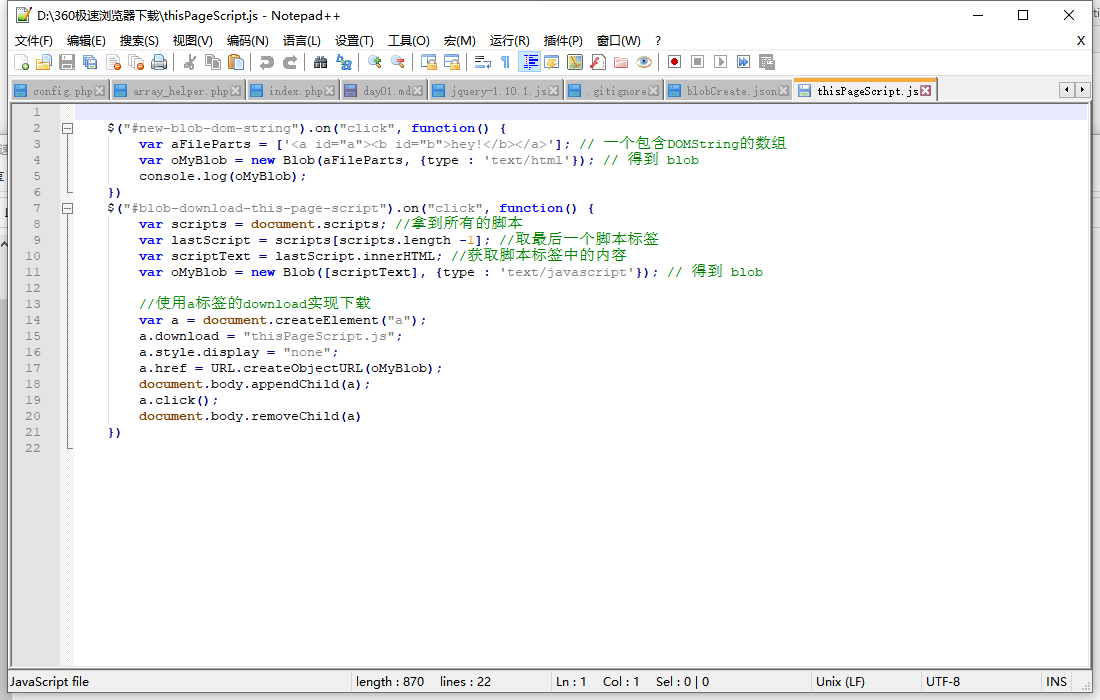
Task: Toggle show all characters pilcrow button
Action: 505,62
